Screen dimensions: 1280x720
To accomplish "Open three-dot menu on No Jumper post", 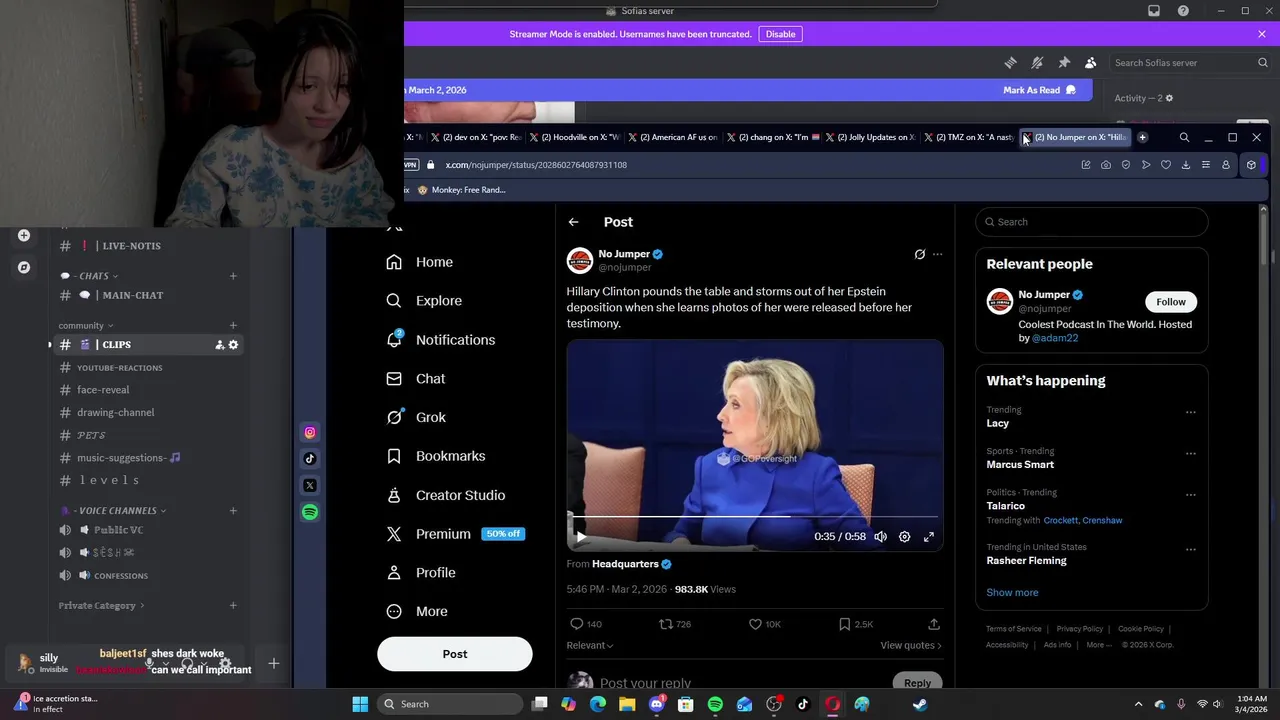I will (x=937, y=254).
